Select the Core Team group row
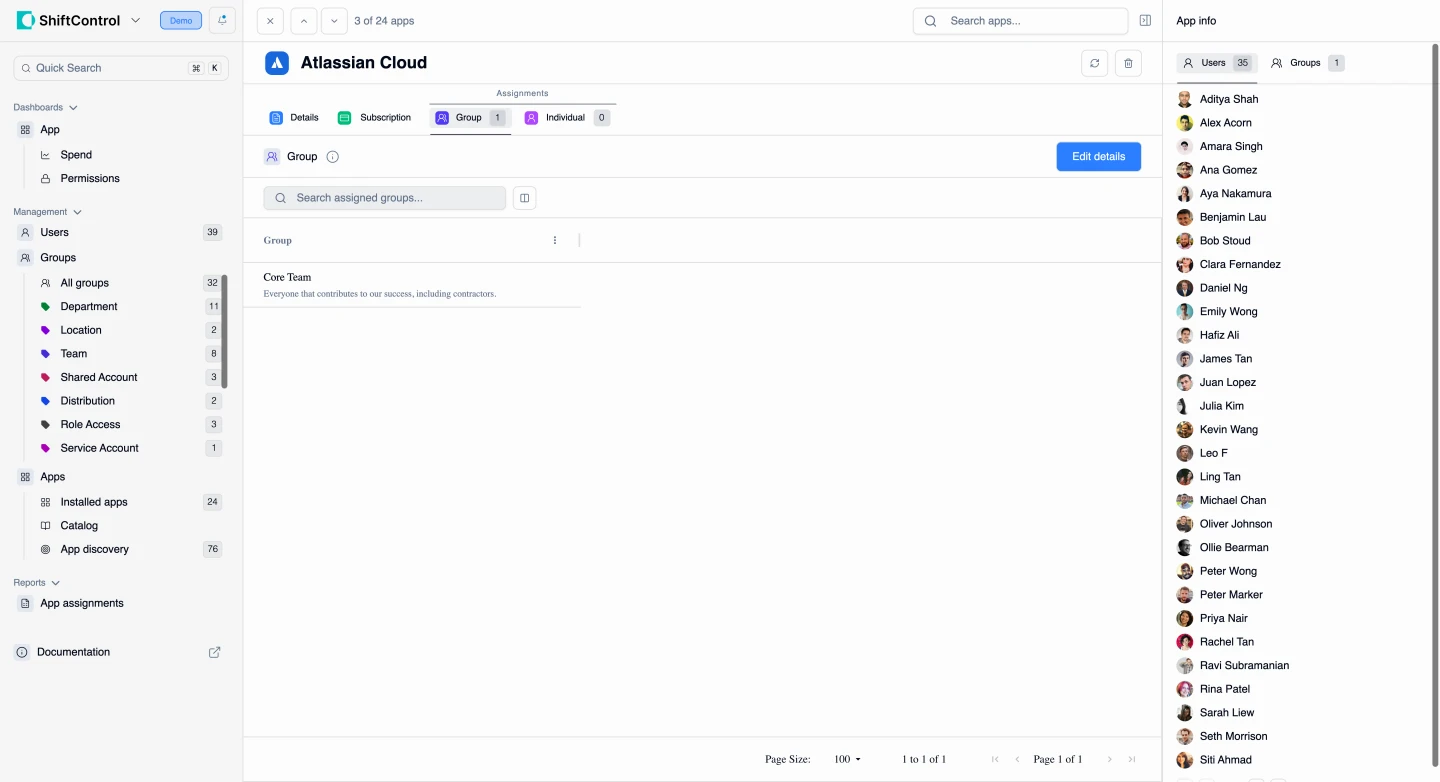This screenshot has height=782, width=1440. (412, 285)
